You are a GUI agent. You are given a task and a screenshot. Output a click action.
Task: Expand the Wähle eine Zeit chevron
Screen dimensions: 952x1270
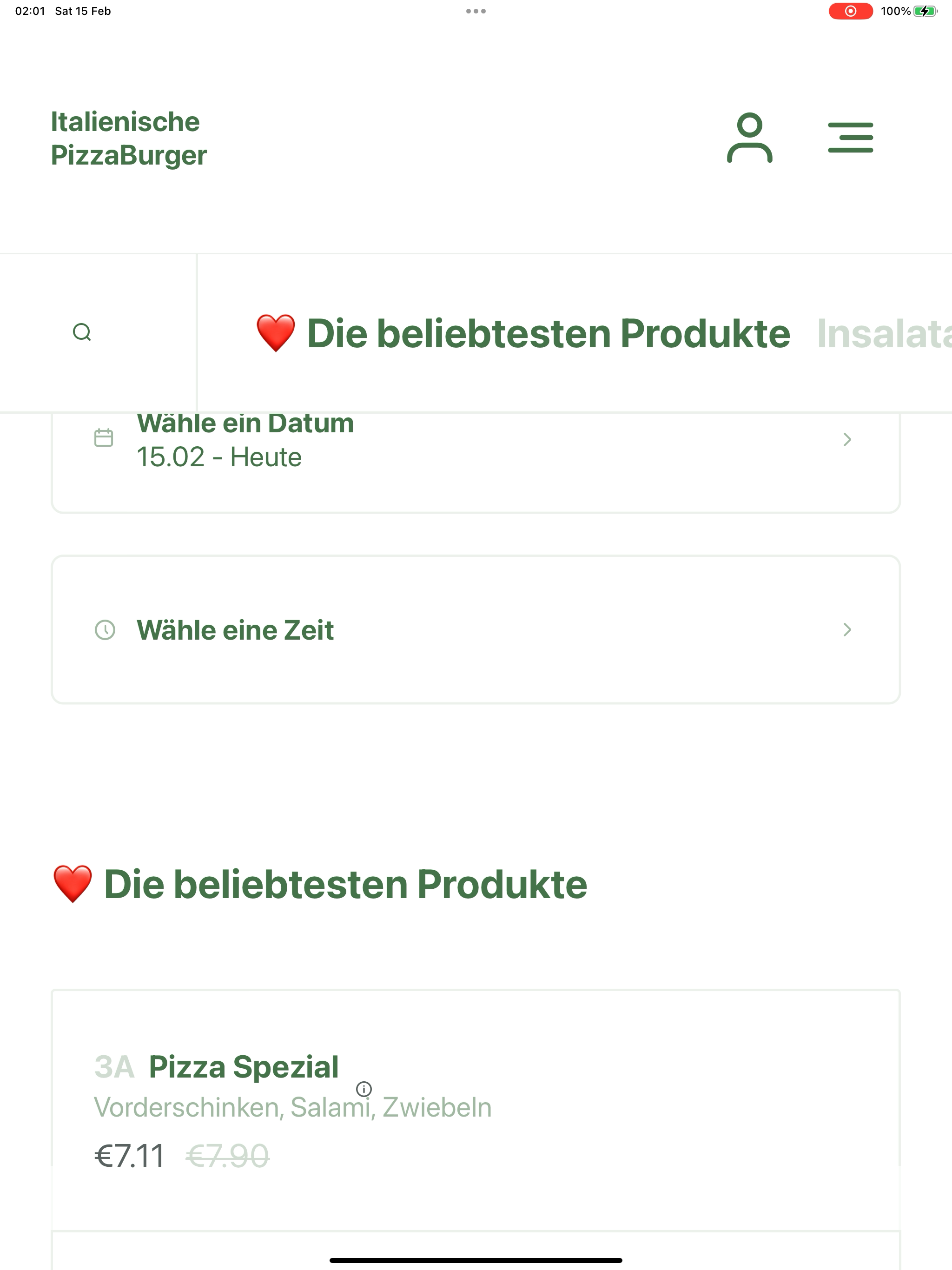point(847,629)
